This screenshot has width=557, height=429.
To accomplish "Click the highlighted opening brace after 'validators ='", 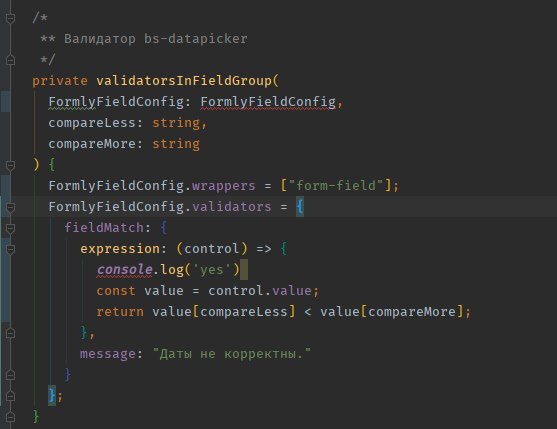I will point(300,207).
